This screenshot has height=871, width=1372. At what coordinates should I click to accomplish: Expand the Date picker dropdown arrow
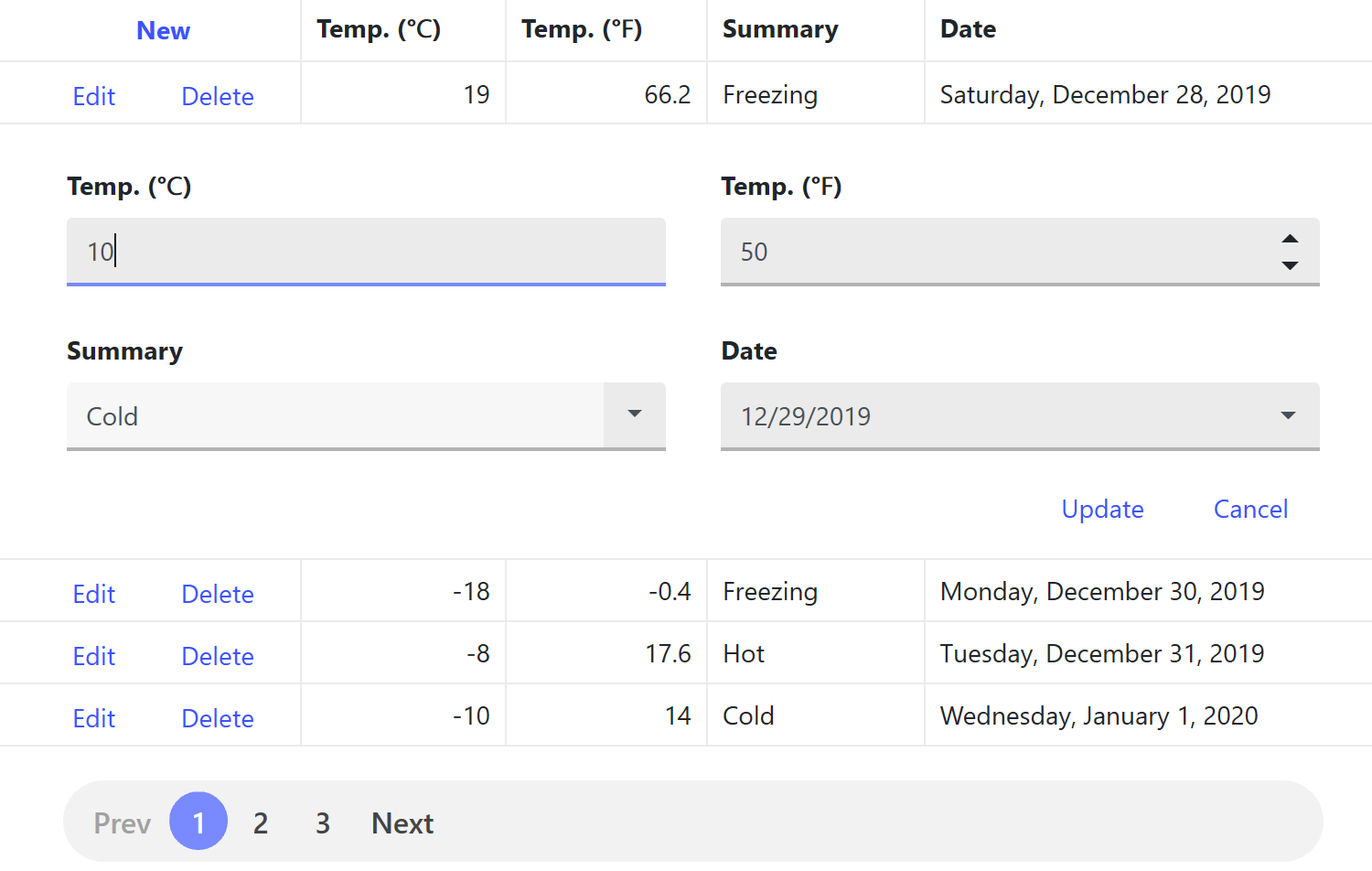click(x=1288, y=415)
